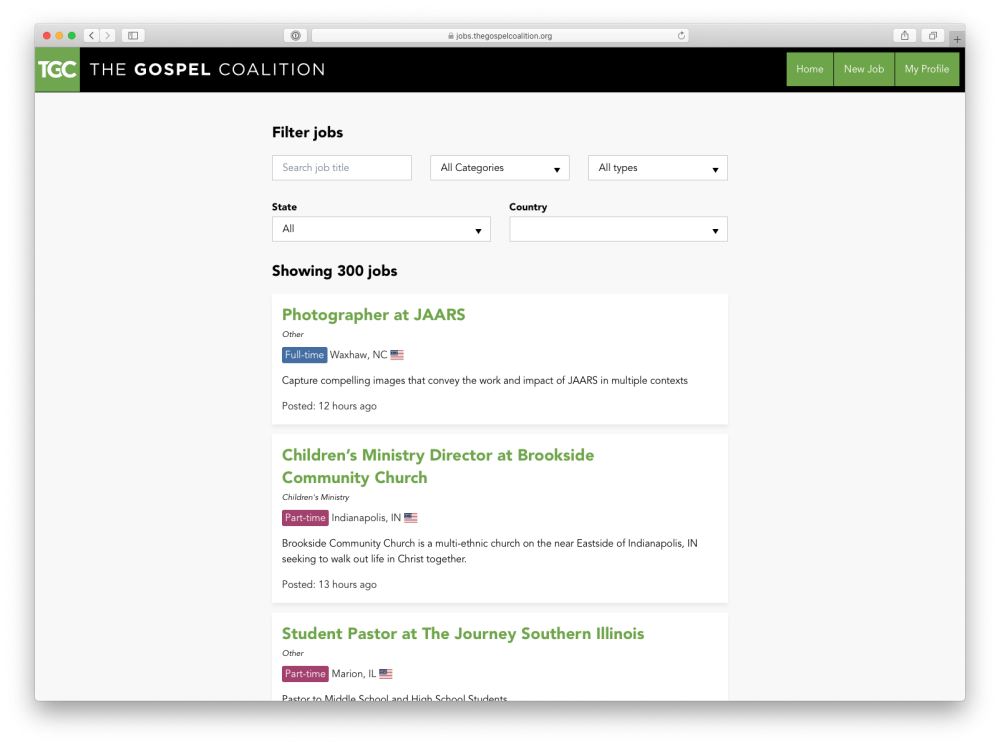1000x747 pixels.
Task: Click inside the Search job title field
Action: click(341, 167)
